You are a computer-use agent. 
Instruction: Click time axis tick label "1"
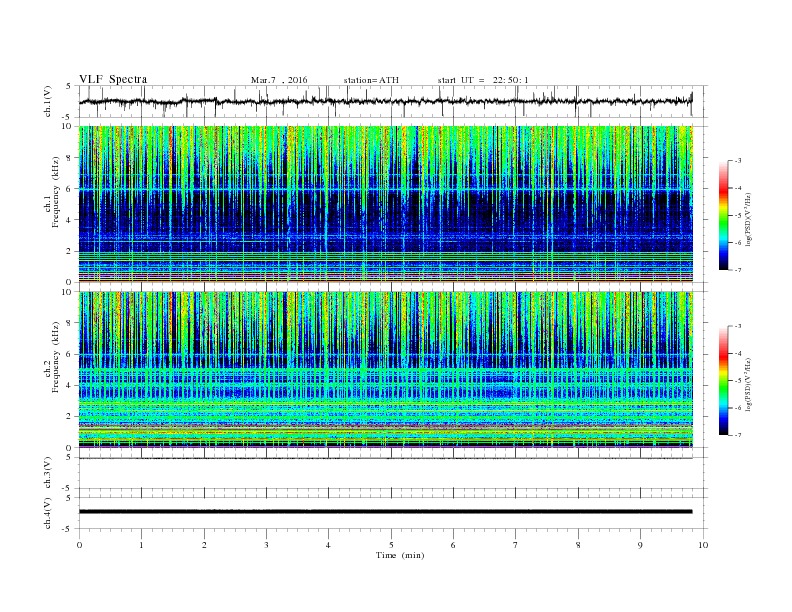pyautogui.click(x=141, y=545)
